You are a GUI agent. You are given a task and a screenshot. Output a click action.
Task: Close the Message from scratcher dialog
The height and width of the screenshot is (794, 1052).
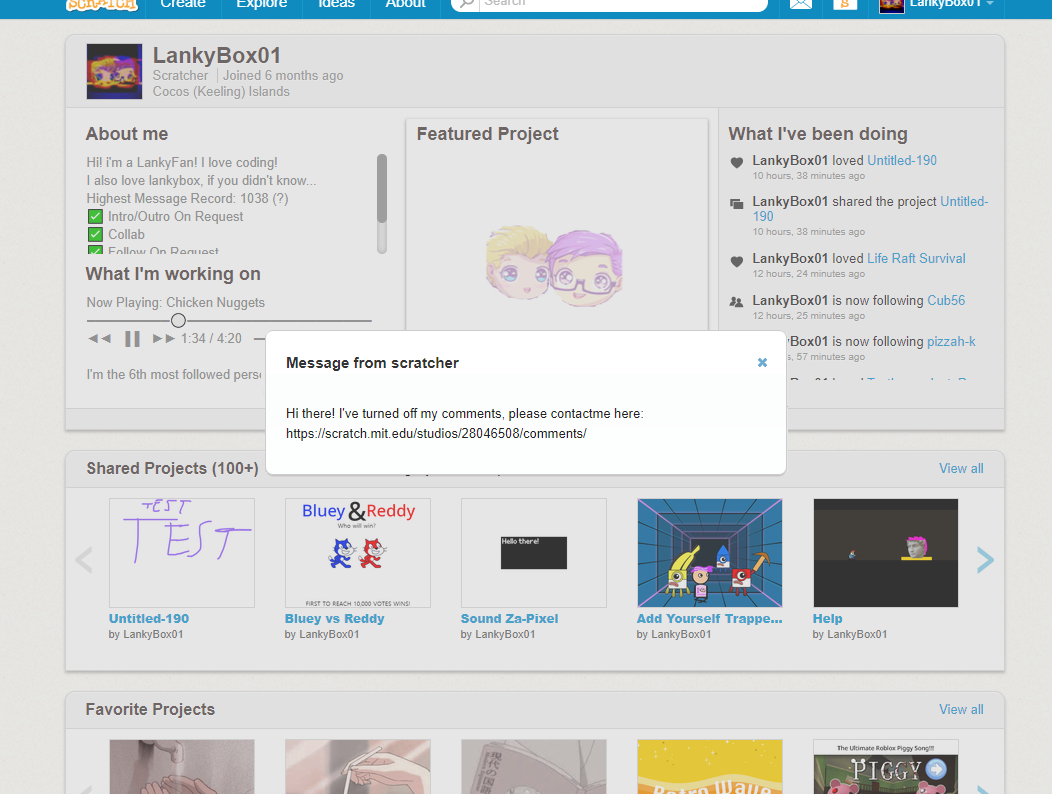[762, 362]
